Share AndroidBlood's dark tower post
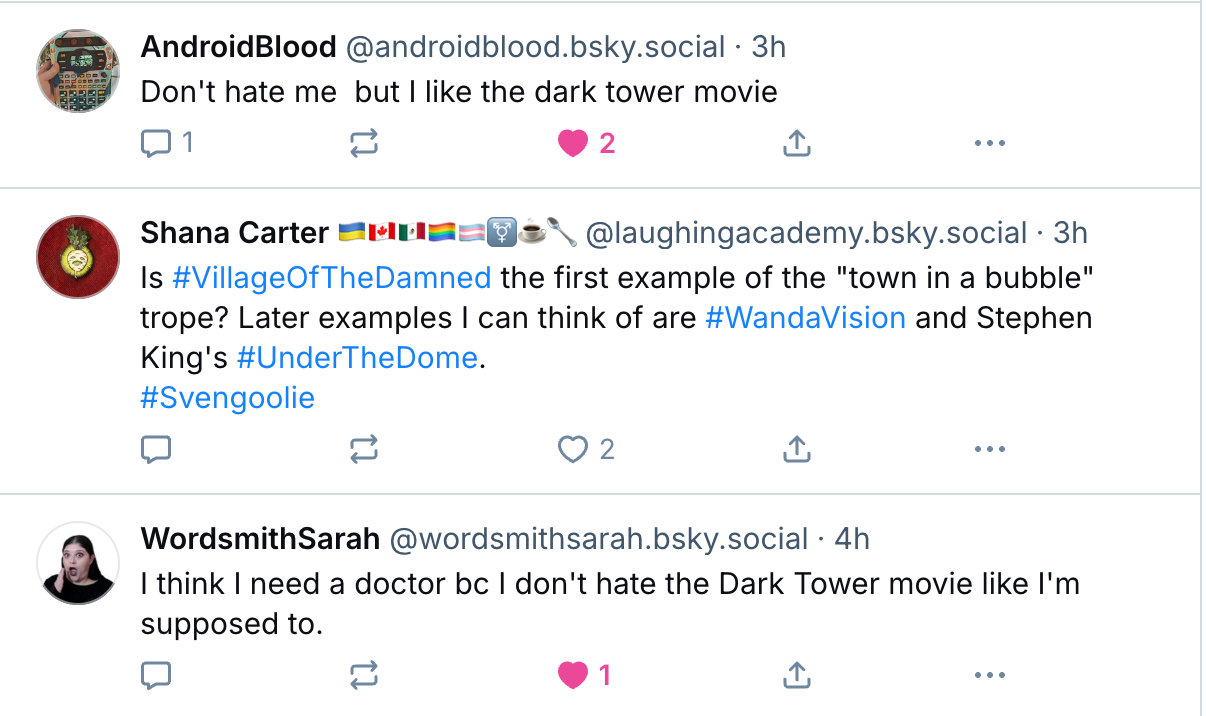Viewport: 1206px width, 716px height. click(796, 144)
